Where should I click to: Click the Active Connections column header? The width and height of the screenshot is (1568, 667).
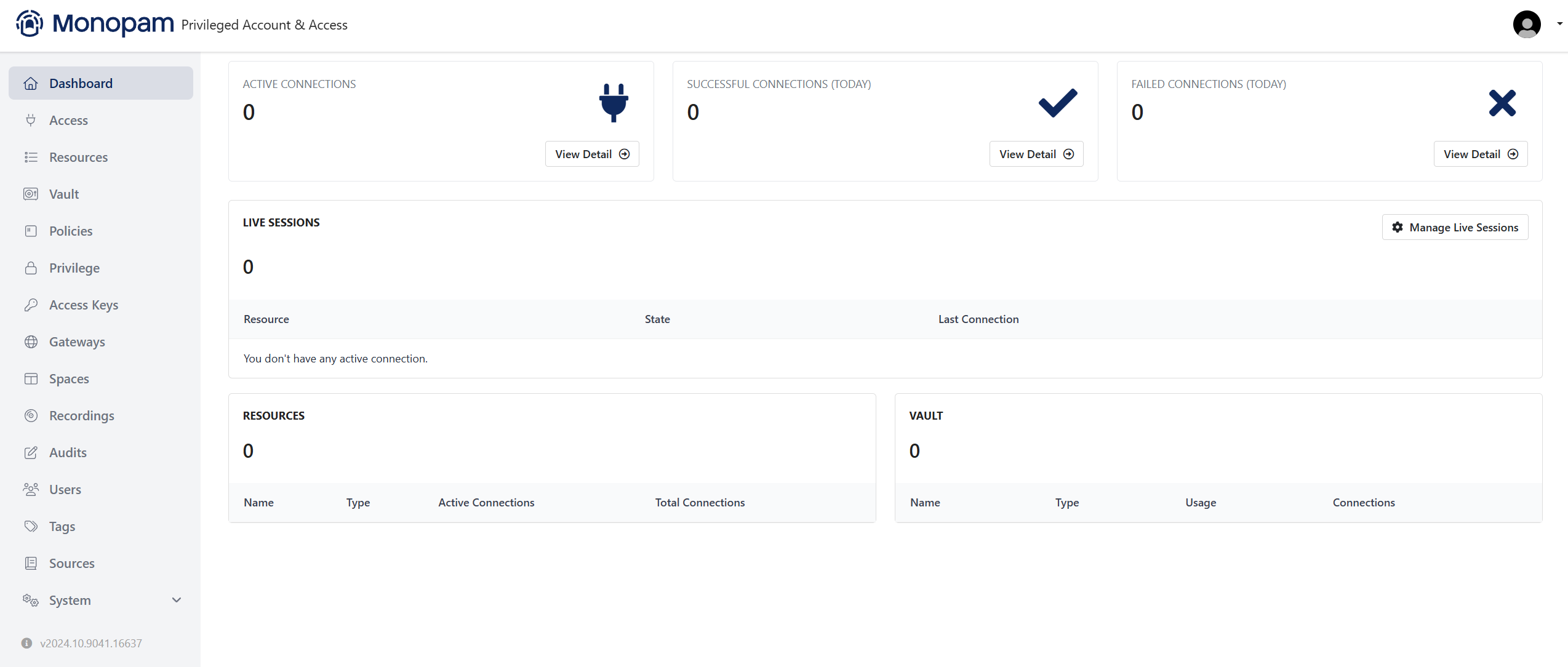point(486,503)
